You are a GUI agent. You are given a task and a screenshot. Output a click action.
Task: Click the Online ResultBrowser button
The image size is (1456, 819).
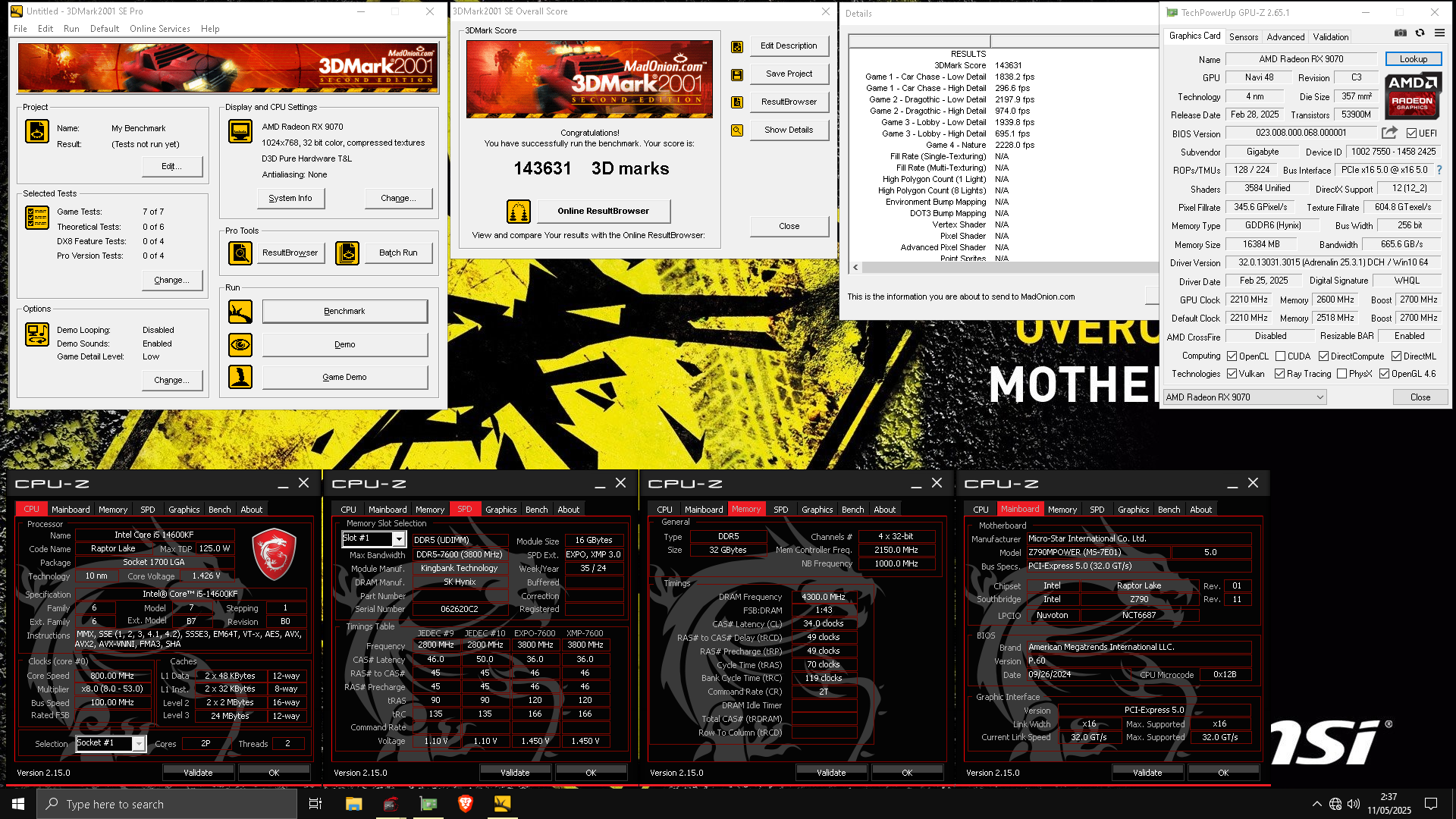pos(604,212)
